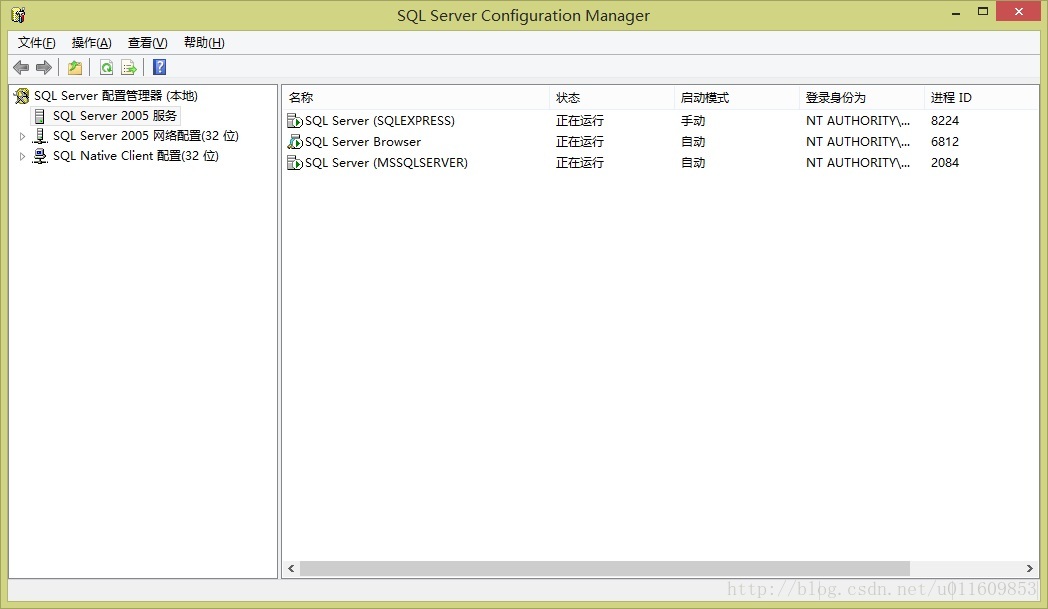Click the SQL Server 2005 网络配置 tree icon
The width and height of the screenshot is (1048, 609).
pos(40,136)
